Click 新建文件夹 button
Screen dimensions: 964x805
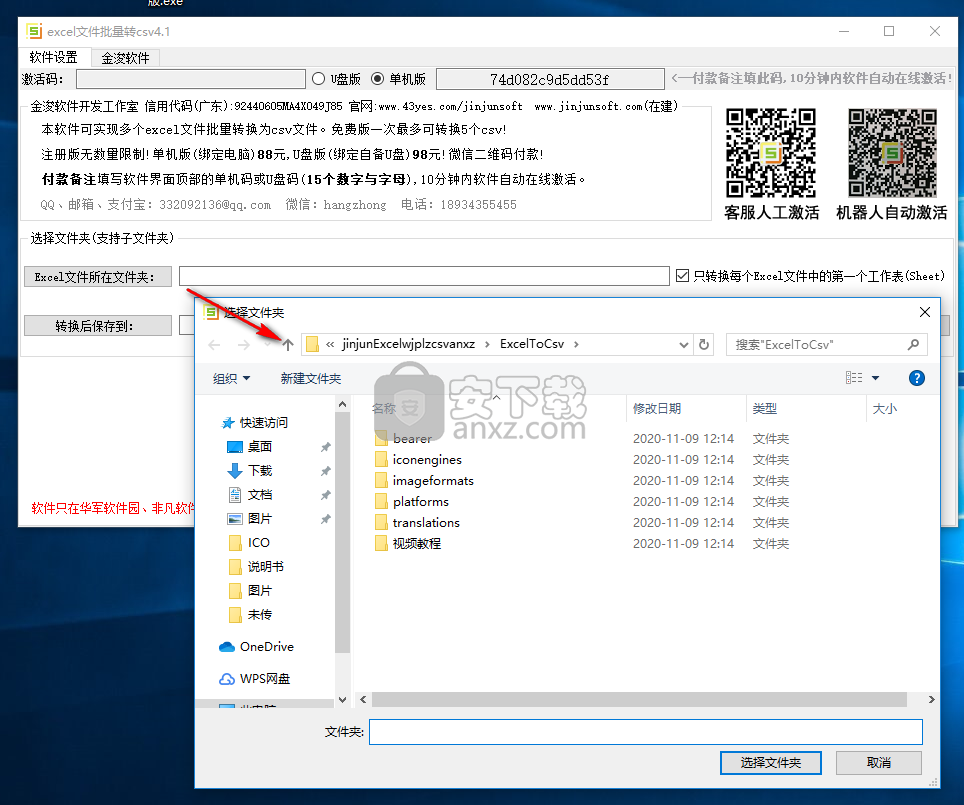(x=310, y=378)
